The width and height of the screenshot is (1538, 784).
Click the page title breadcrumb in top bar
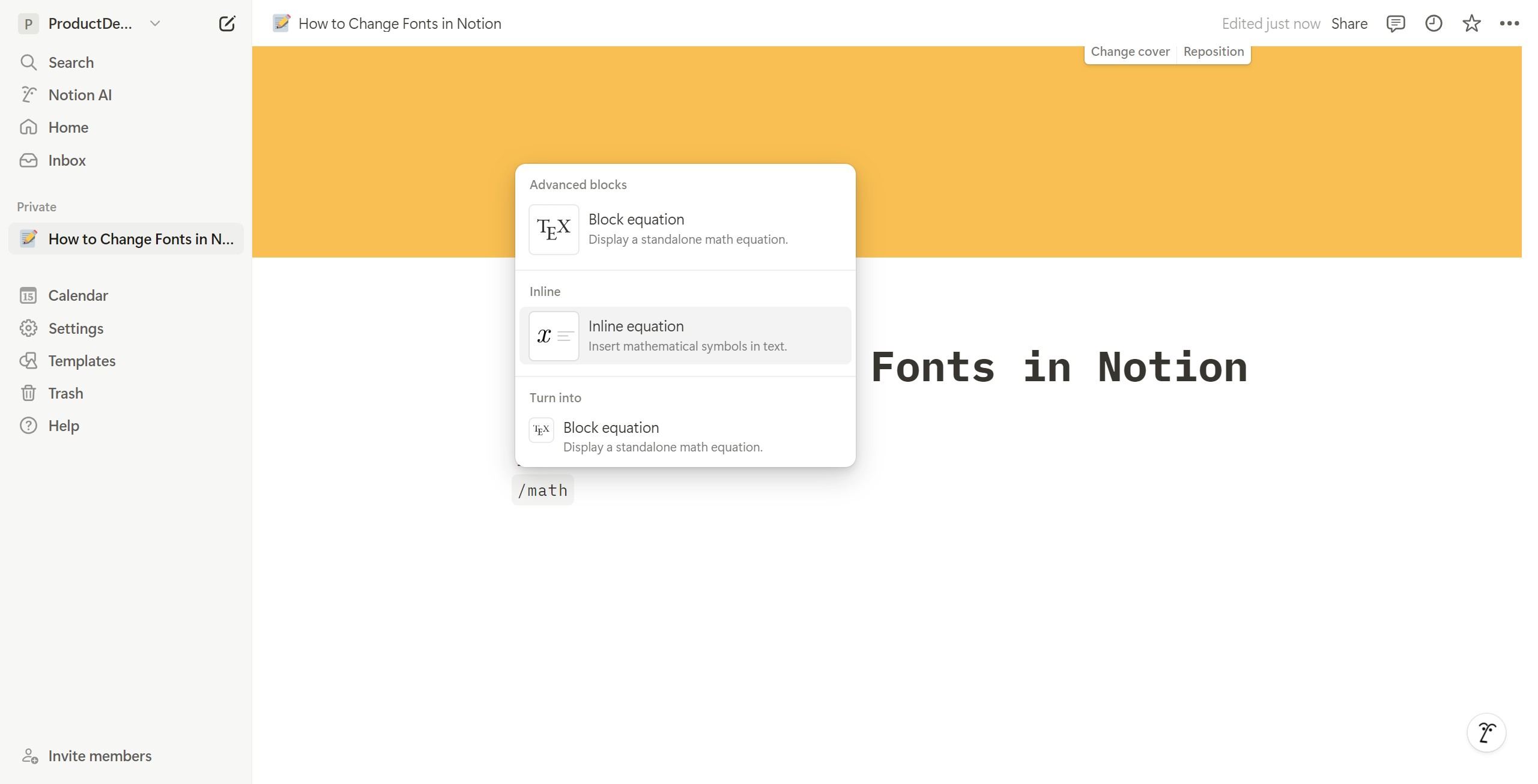pos(400,23)
